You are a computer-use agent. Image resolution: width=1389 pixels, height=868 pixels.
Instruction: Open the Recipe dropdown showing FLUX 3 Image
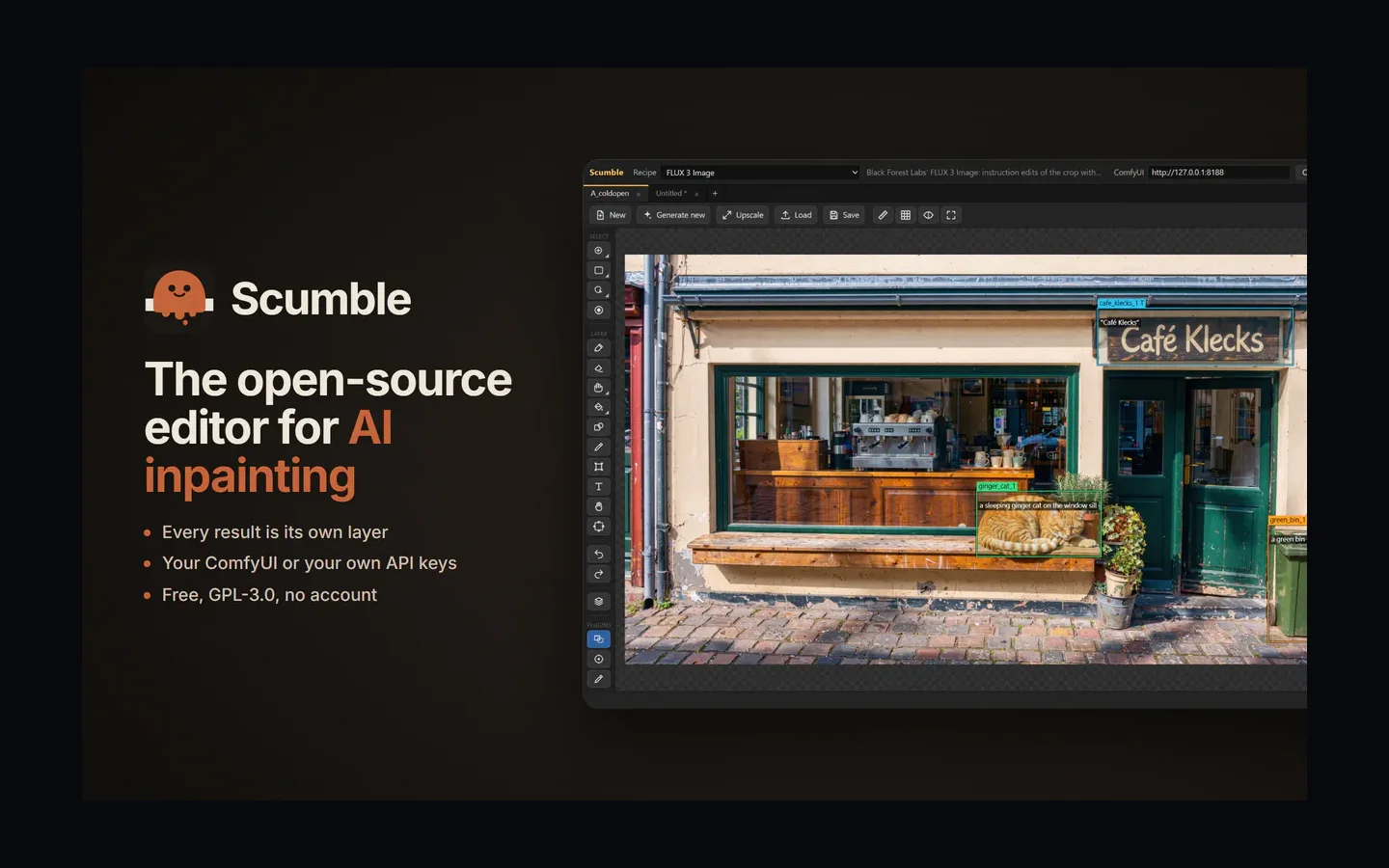pos(761,173)
